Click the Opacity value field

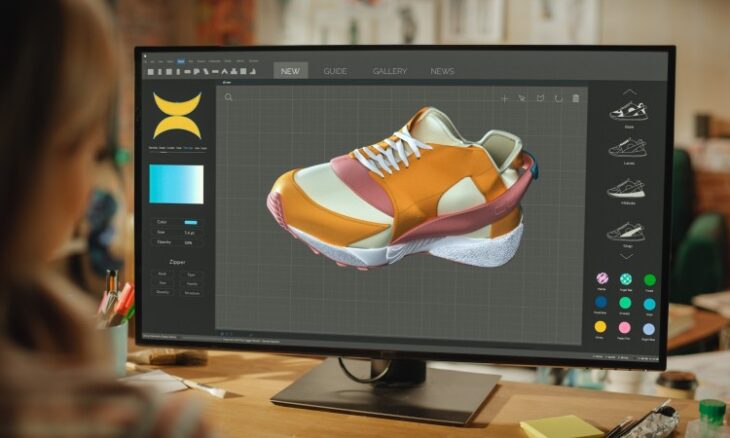[x=189, y=243]
